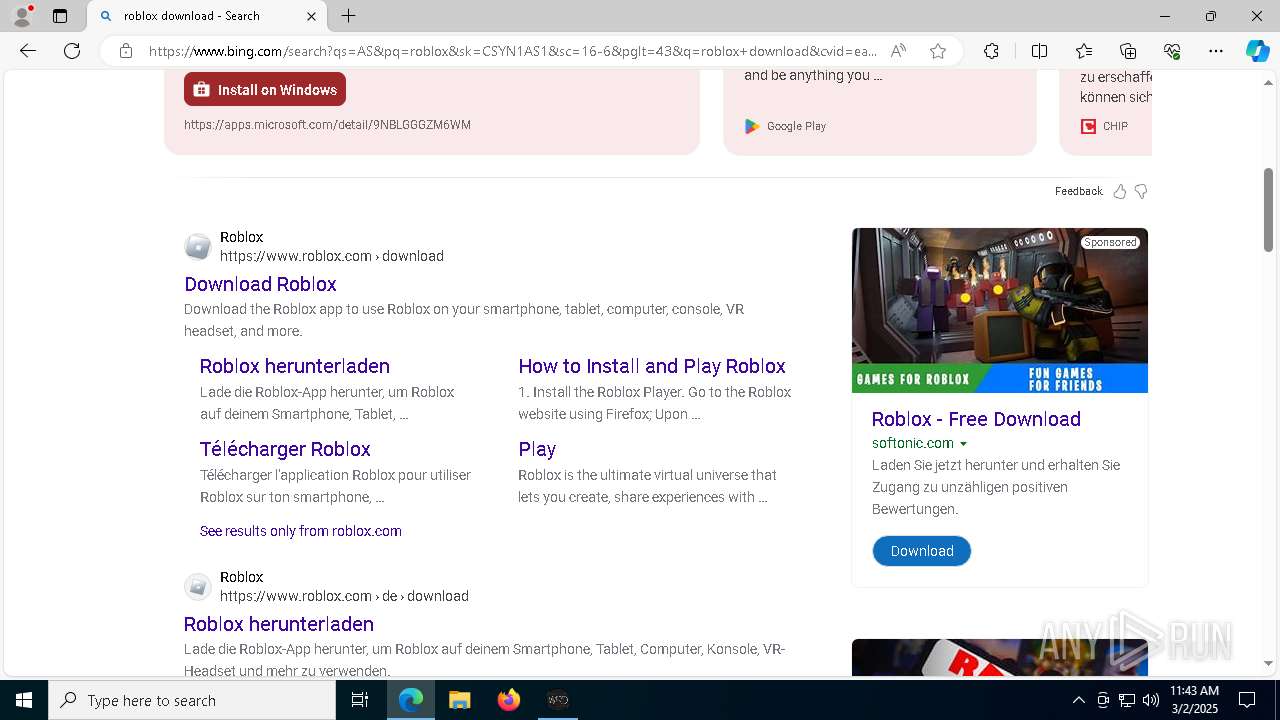1280x720 pixels.
Task: Open the Play sublink
Action: click(x=537, y=449)
